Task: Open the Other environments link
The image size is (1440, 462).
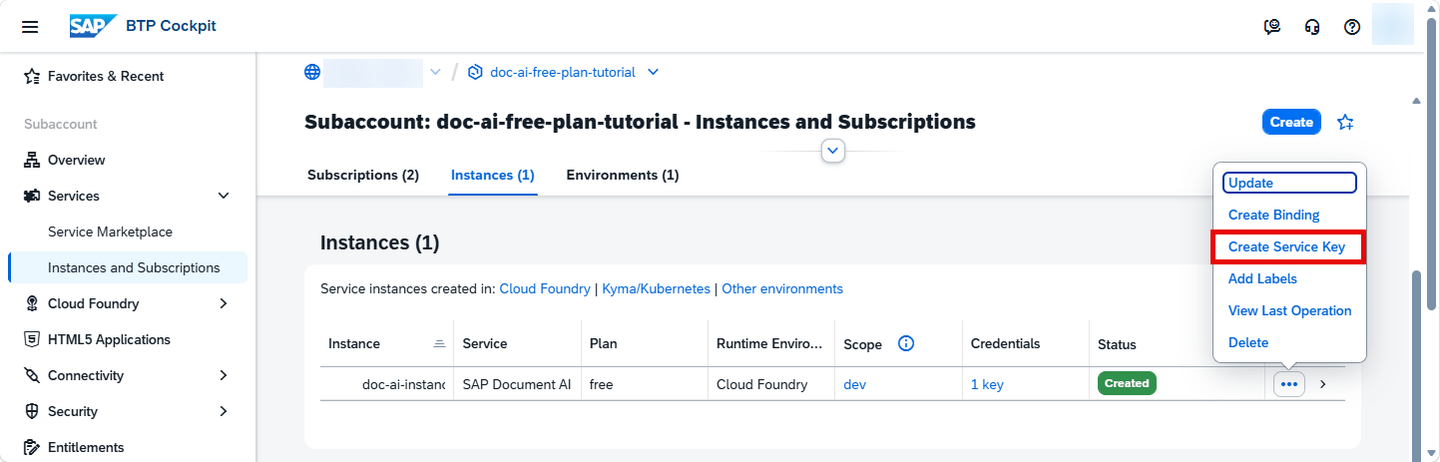Action: pyautogui.click(x=782, y=289)
